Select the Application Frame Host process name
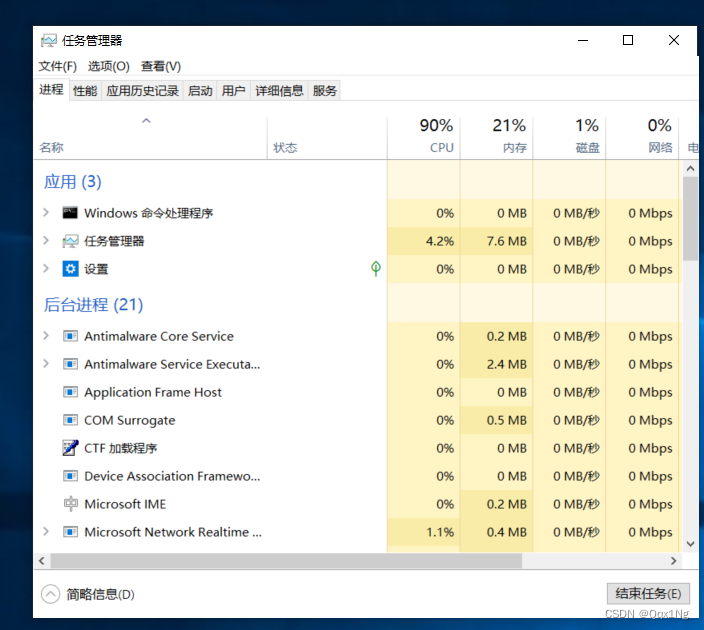 153,392
